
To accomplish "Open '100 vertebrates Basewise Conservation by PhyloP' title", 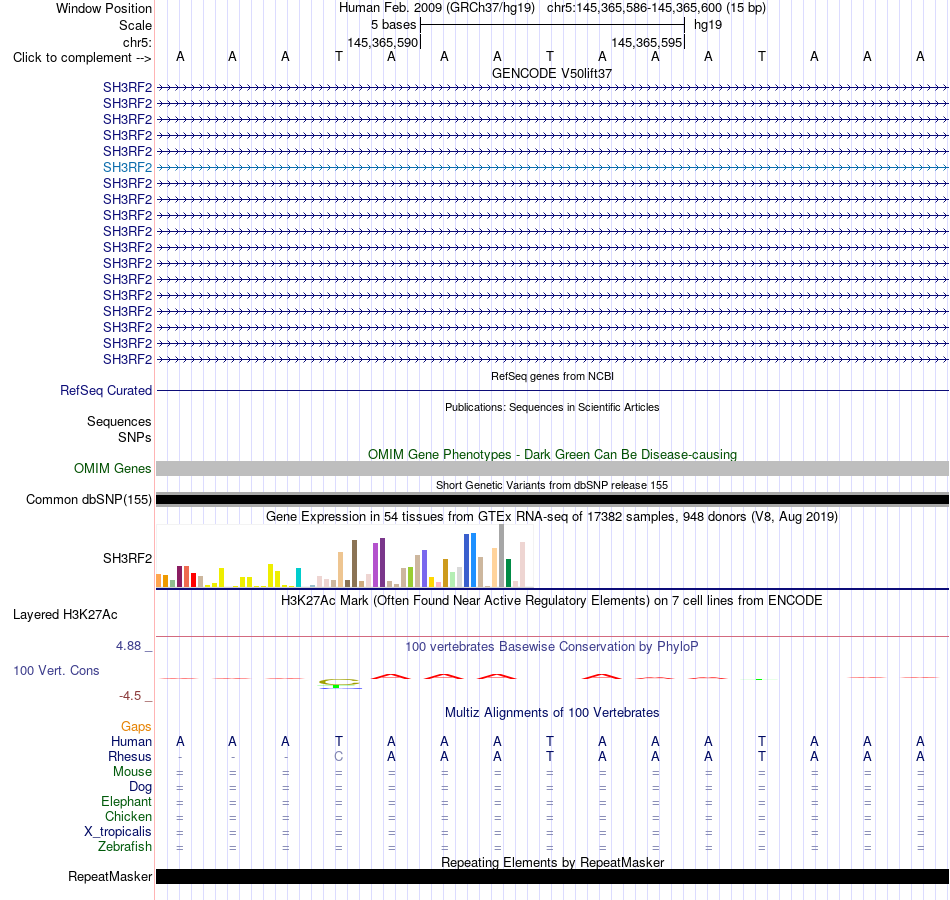I will 552,647.
